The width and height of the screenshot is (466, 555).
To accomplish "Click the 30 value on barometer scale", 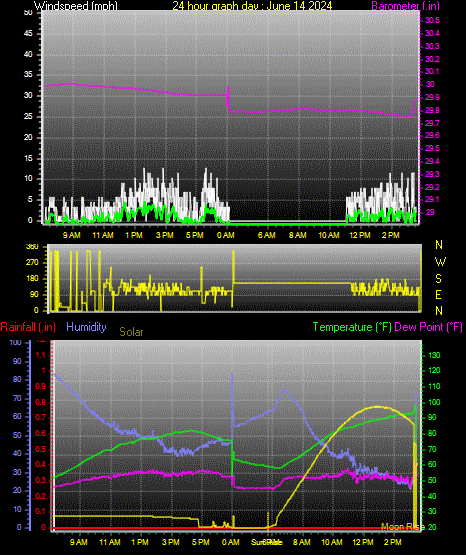I will [430, 84].
